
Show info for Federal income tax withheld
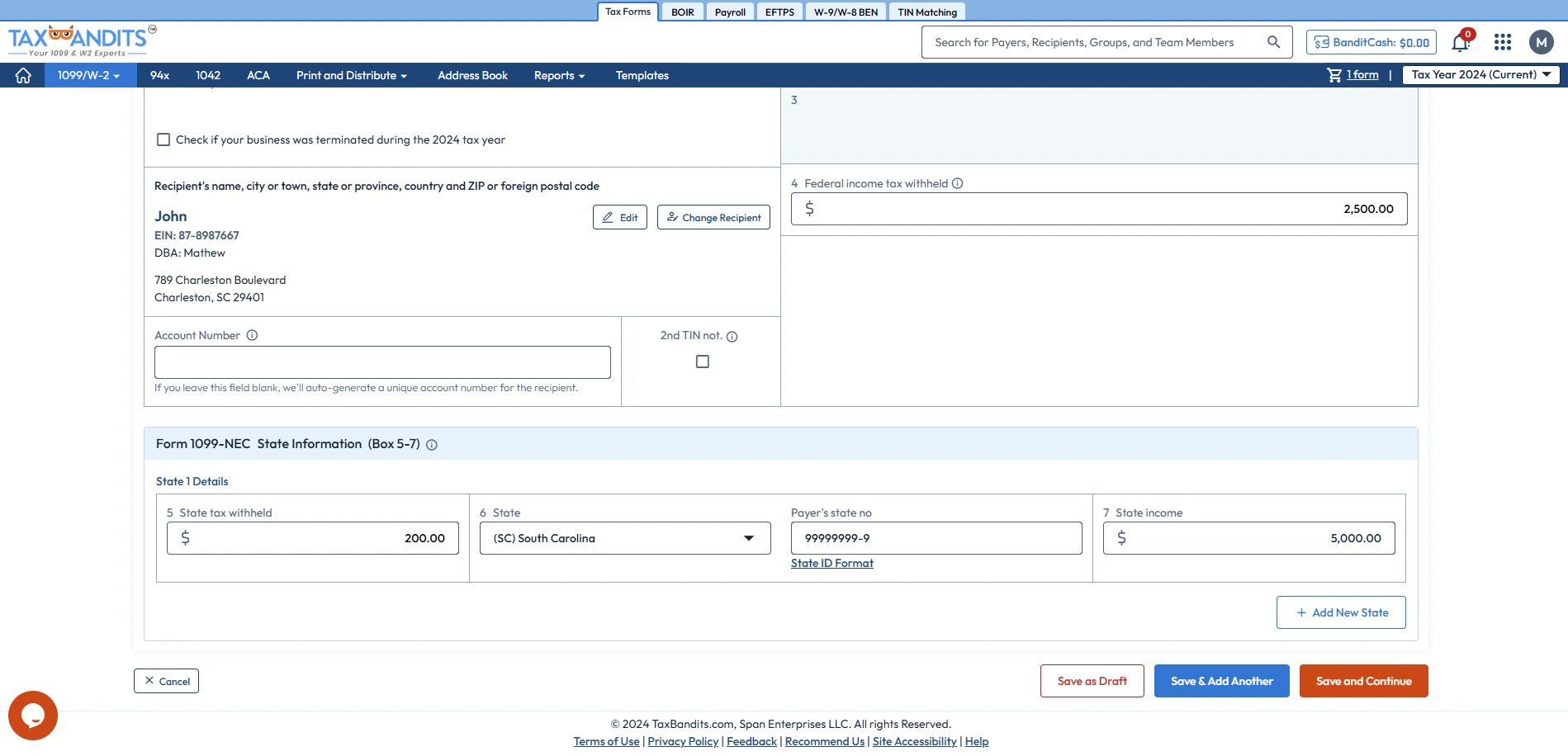click(x=957, y=183)
